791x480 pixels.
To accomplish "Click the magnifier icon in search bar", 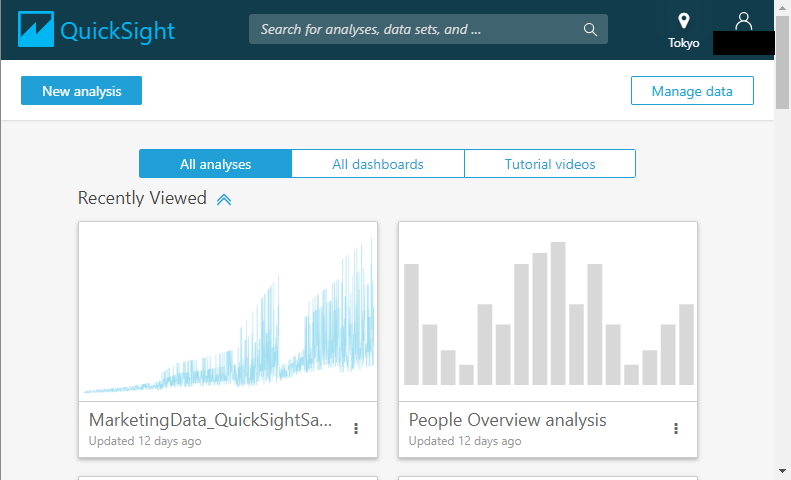I will point(591,29).
